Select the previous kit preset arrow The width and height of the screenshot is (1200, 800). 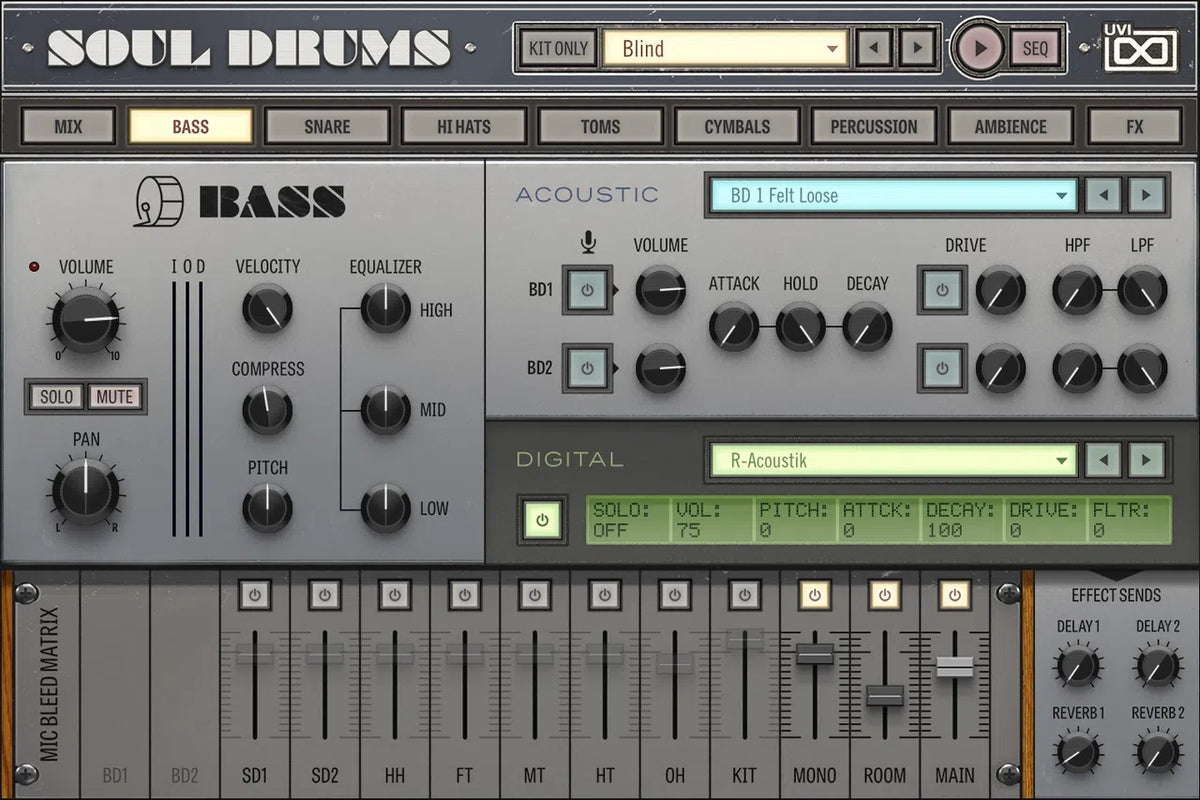875,48
